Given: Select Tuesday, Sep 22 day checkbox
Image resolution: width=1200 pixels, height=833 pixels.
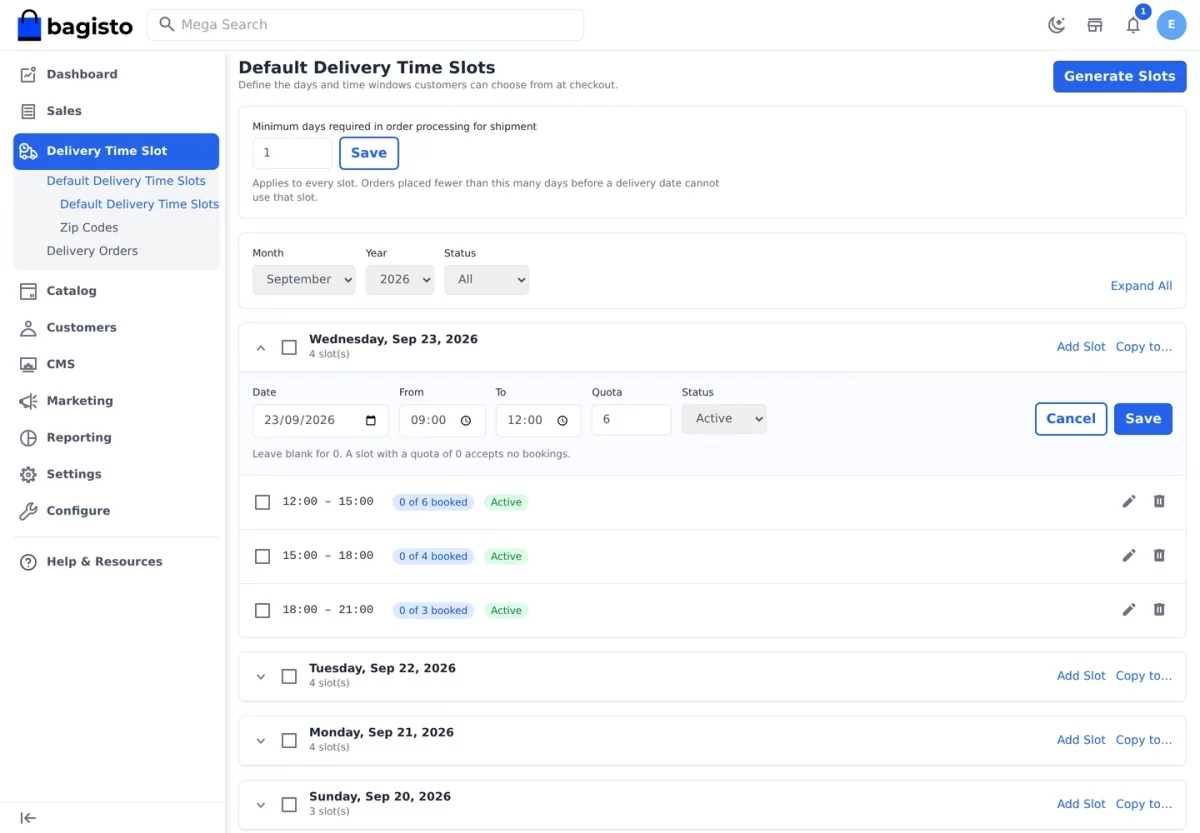Looking at the screenshot, I should pos(289,676).
